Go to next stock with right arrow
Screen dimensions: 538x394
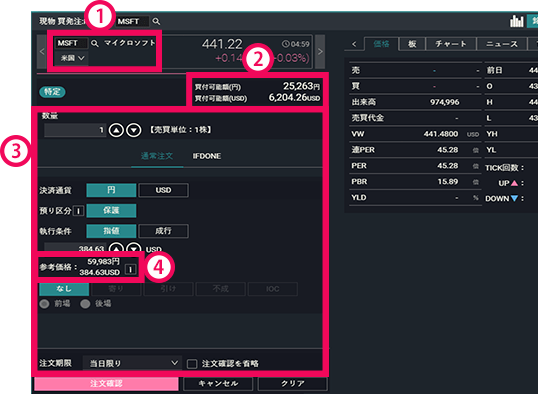320,51
